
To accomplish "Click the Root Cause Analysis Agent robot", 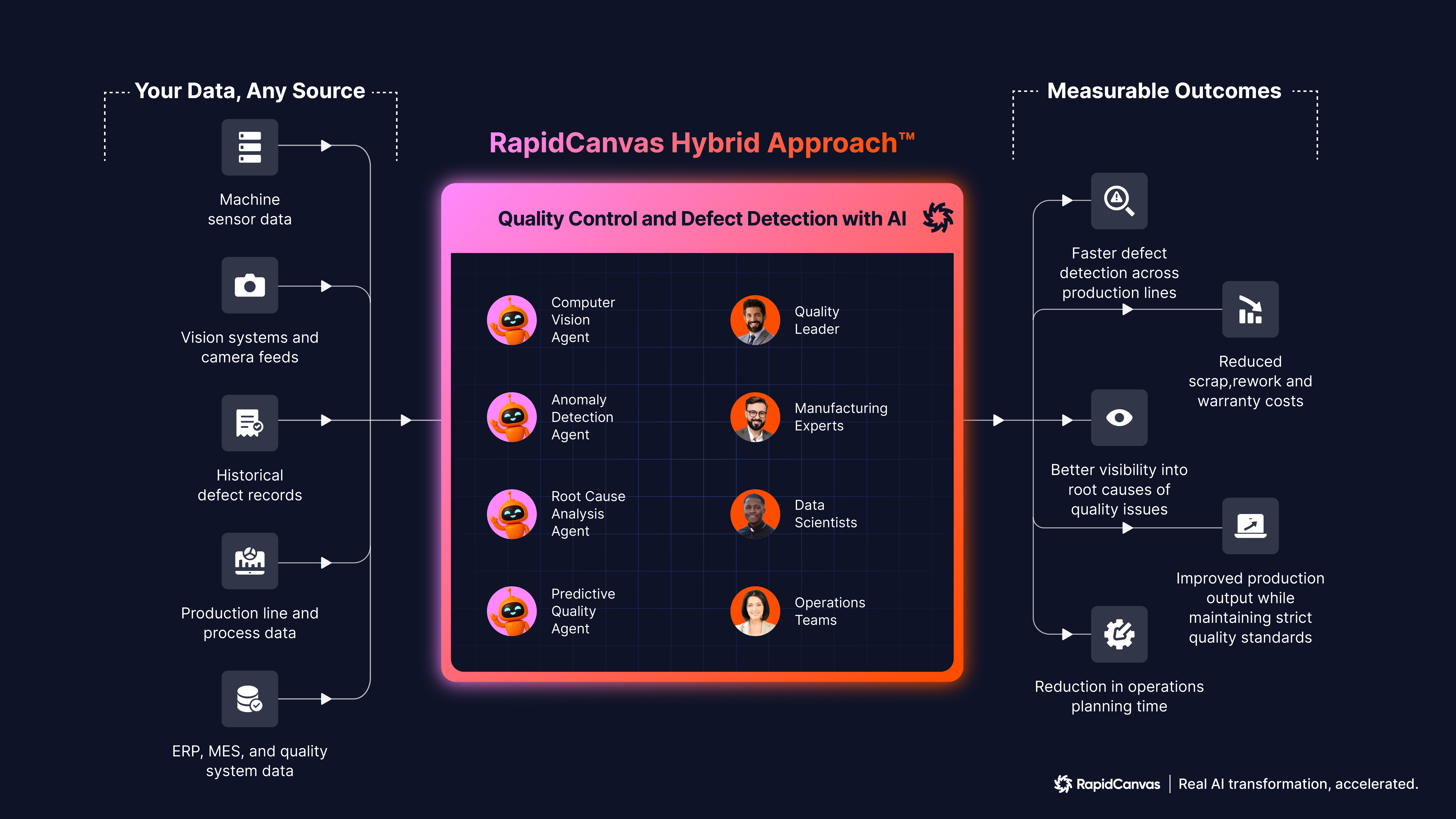I will pos(512,514).
